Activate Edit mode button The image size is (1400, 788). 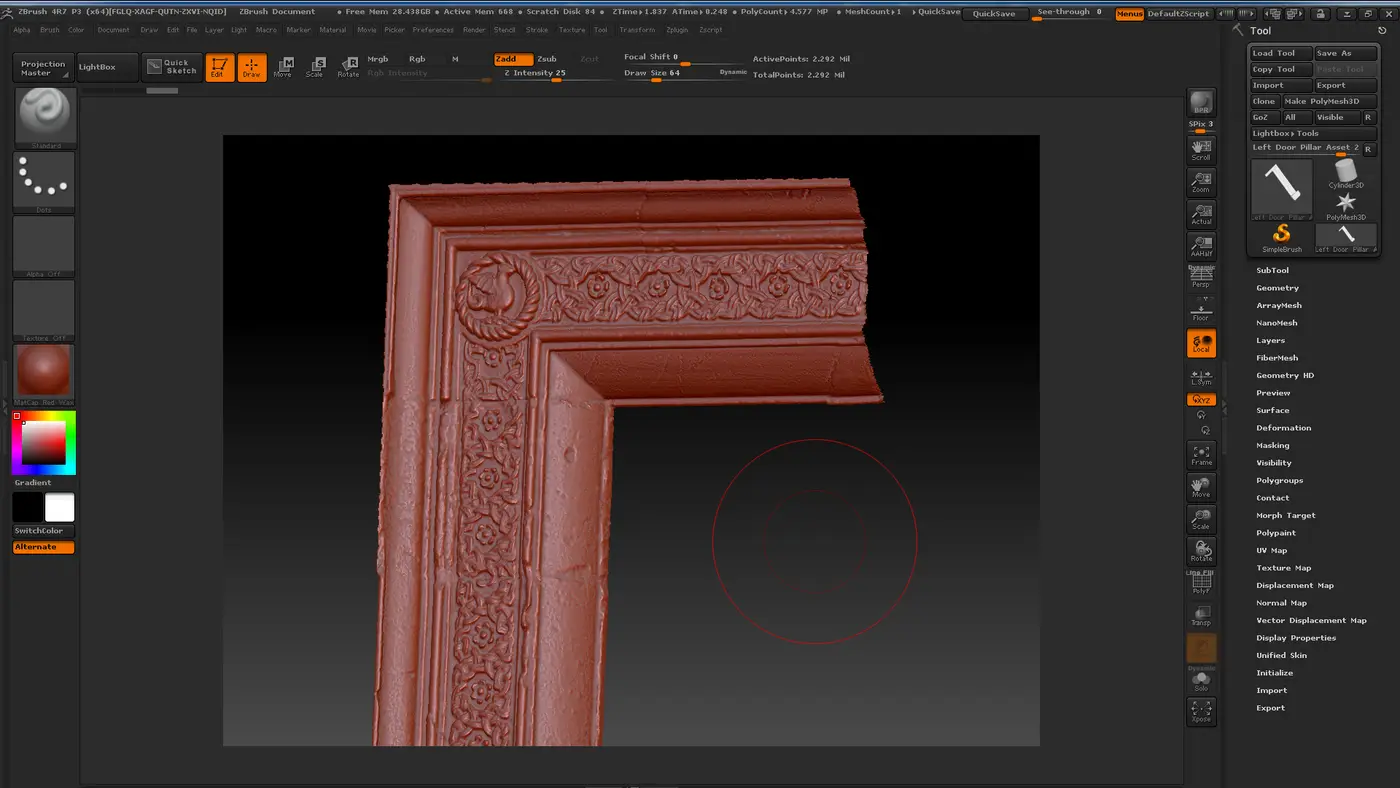tap(218, 67)
